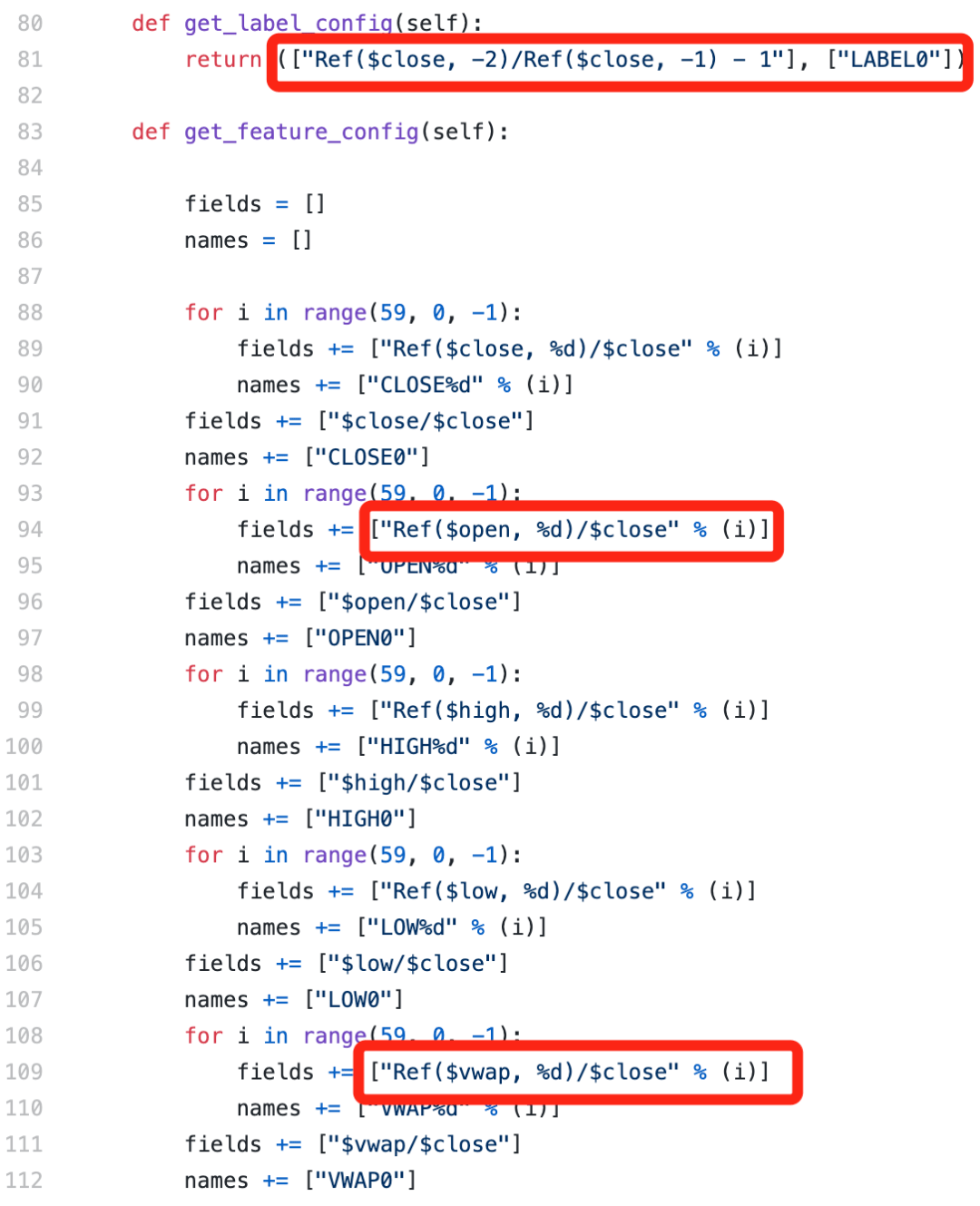The width and height of the screenshot is (980, 1206).
Task: Click the Ref($high) string on line 99
Action: (x=530, y=711)
